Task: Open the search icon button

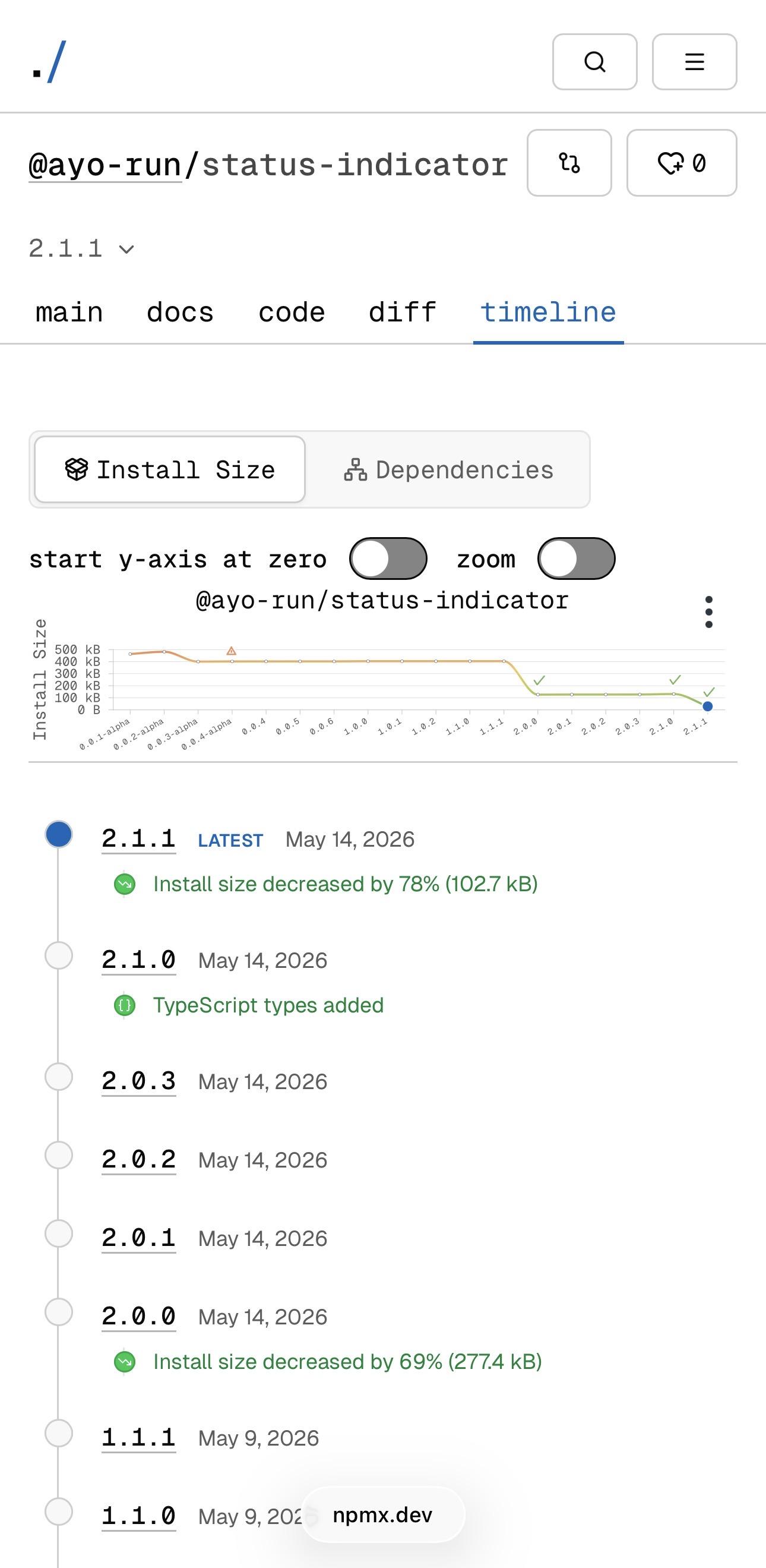Action: (x=594, y=61)
